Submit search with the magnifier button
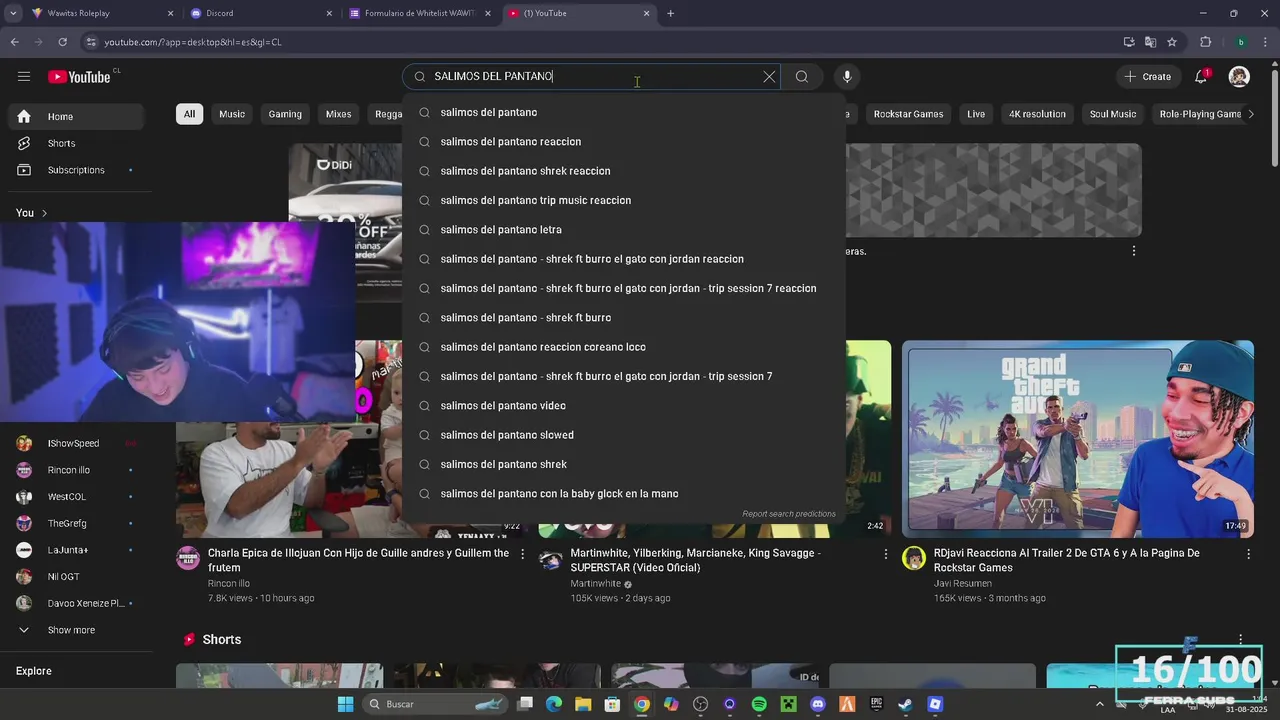This screenshot has width=1280, height=720. point(802,77)
